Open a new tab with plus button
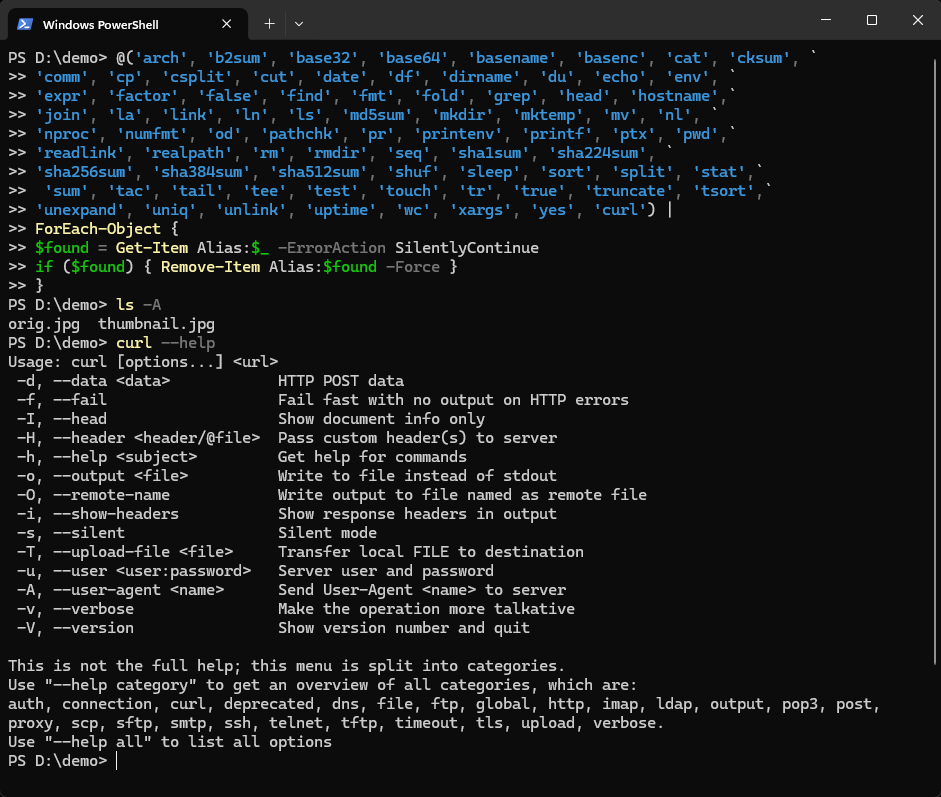This screenshot has height=797, width=941. [269, 24]
